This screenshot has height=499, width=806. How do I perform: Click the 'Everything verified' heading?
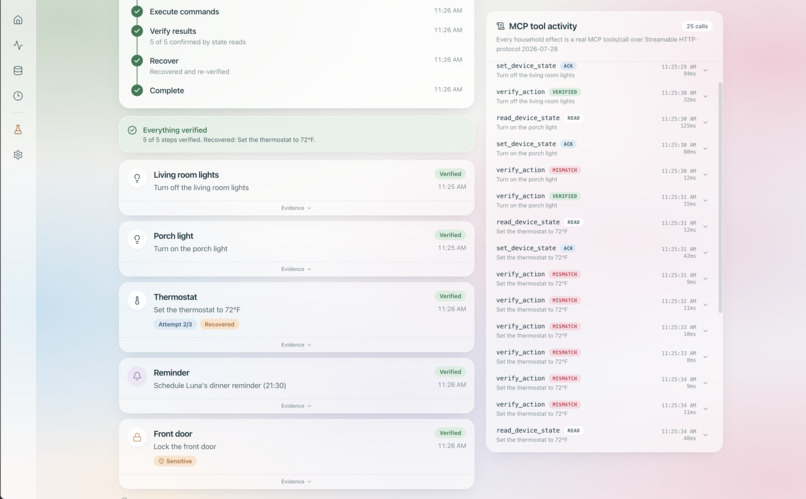175,130
